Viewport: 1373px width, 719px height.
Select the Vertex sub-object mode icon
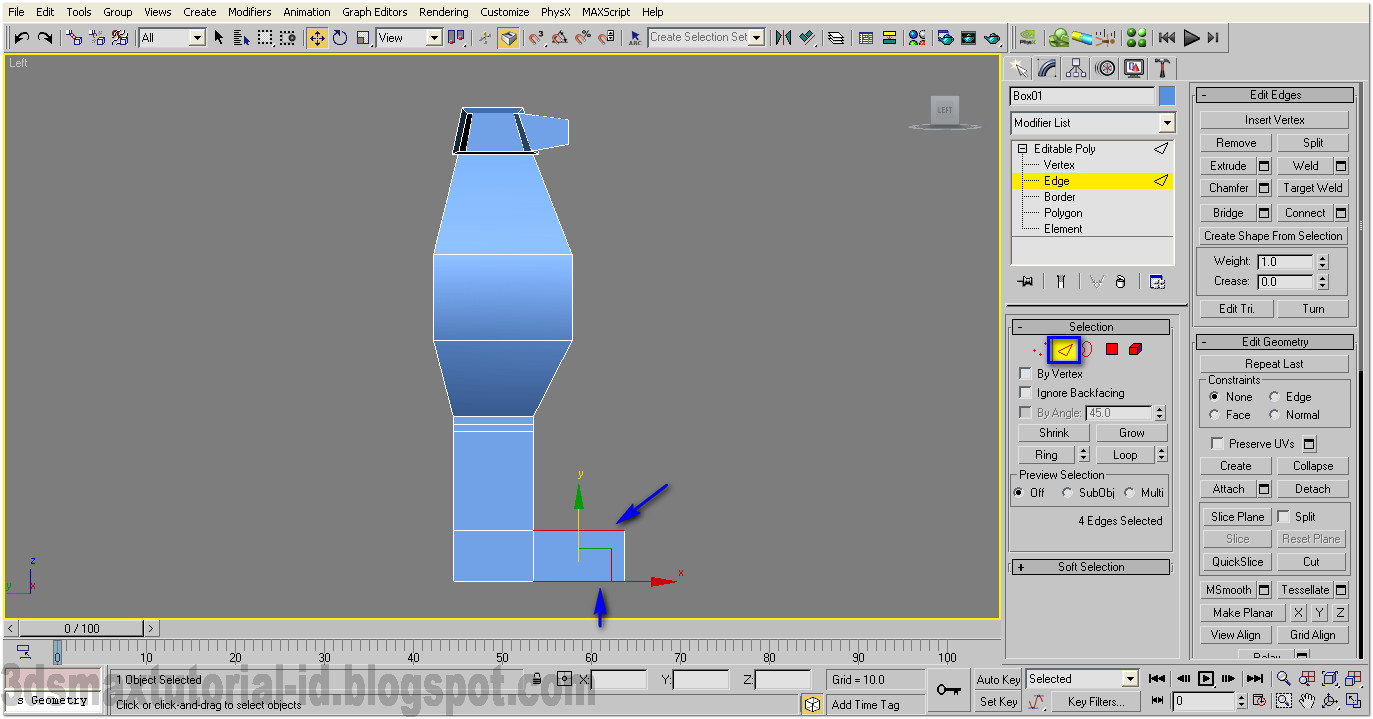point(1039,349)
